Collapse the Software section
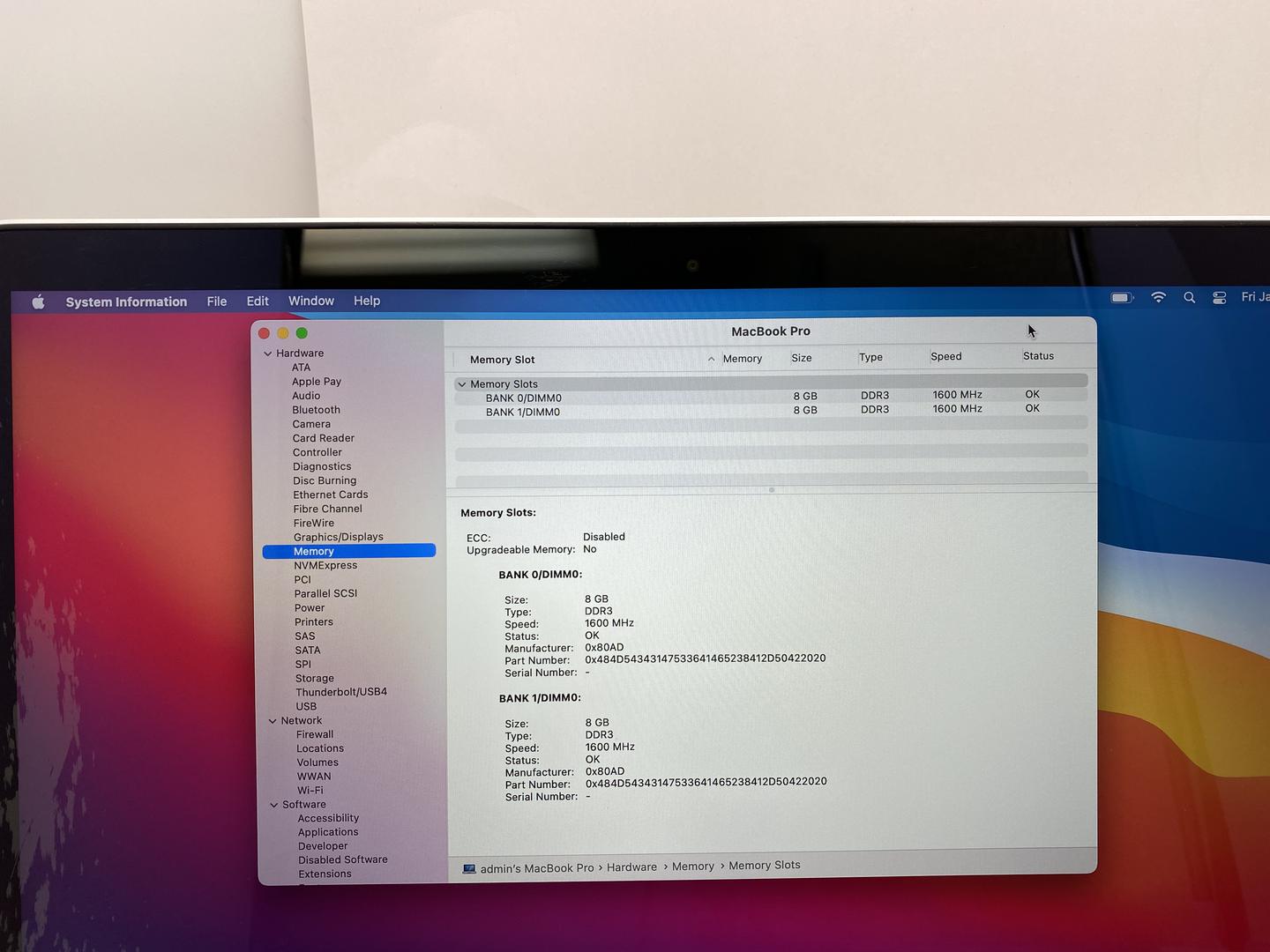 [274, 805]
